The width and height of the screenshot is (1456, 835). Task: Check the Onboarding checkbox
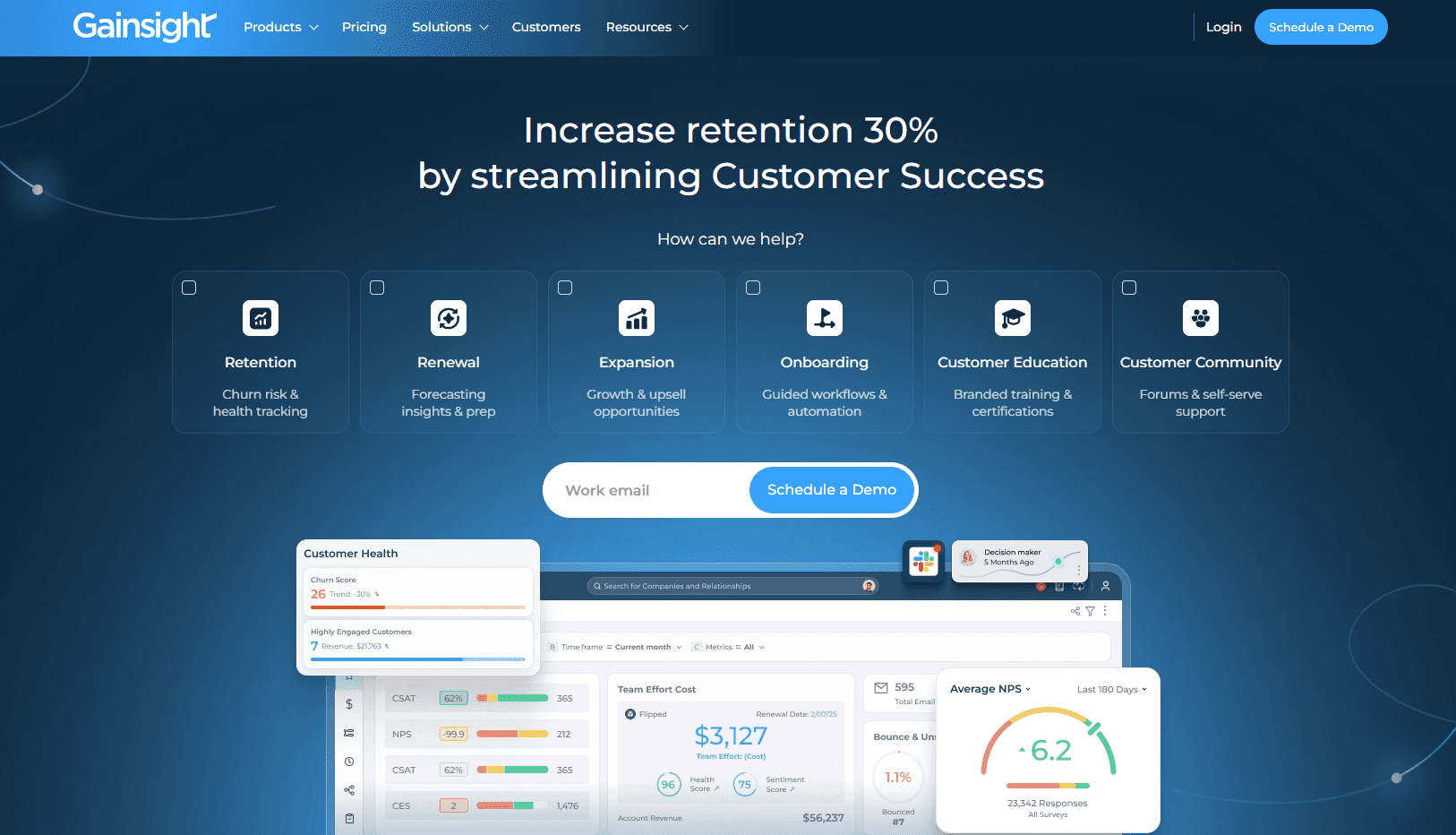pyautogui.click(x=753, y=288)
